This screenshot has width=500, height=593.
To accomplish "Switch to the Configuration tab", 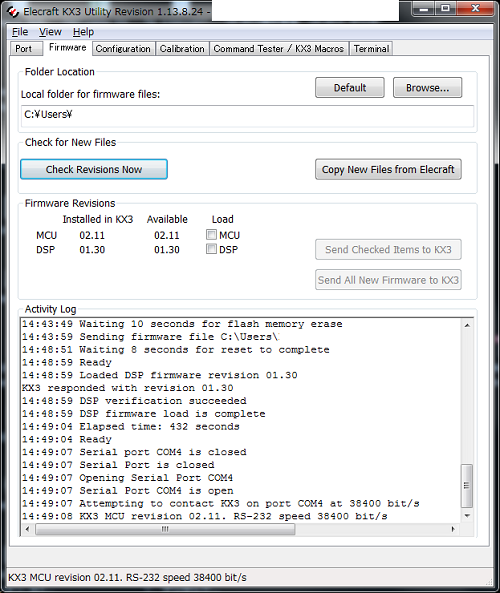I will [123, 49].
